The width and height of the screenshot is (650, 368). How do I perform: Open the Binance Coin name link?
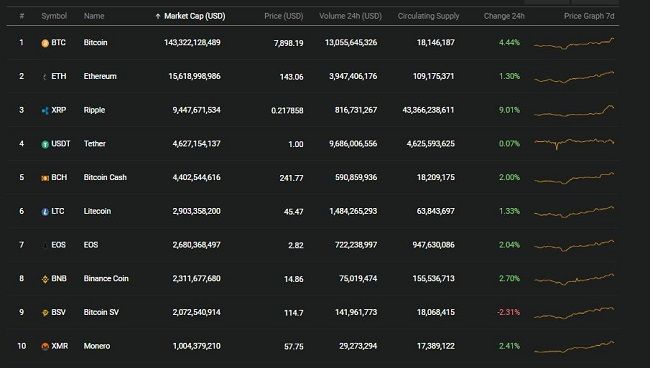pos(106,278)
